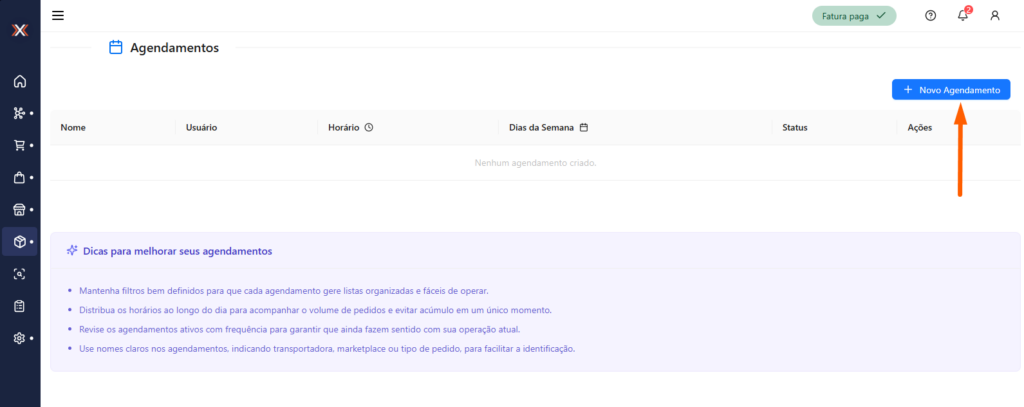1024x407 pixels.
Task: Go to Home via sidebar house icon
Action: (19, 81)
